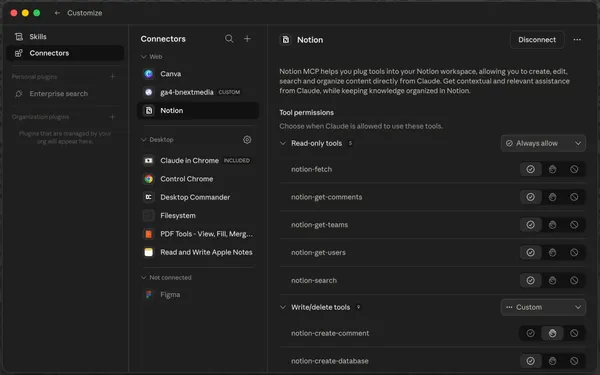The width and height of the screenshot is (600, 375).
Task: Set notion-get-users to always allow
Action: (x=530, y=253)
